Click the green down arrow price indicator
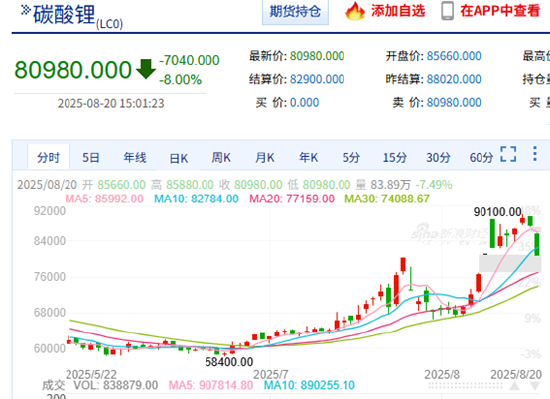 (146, 69)
